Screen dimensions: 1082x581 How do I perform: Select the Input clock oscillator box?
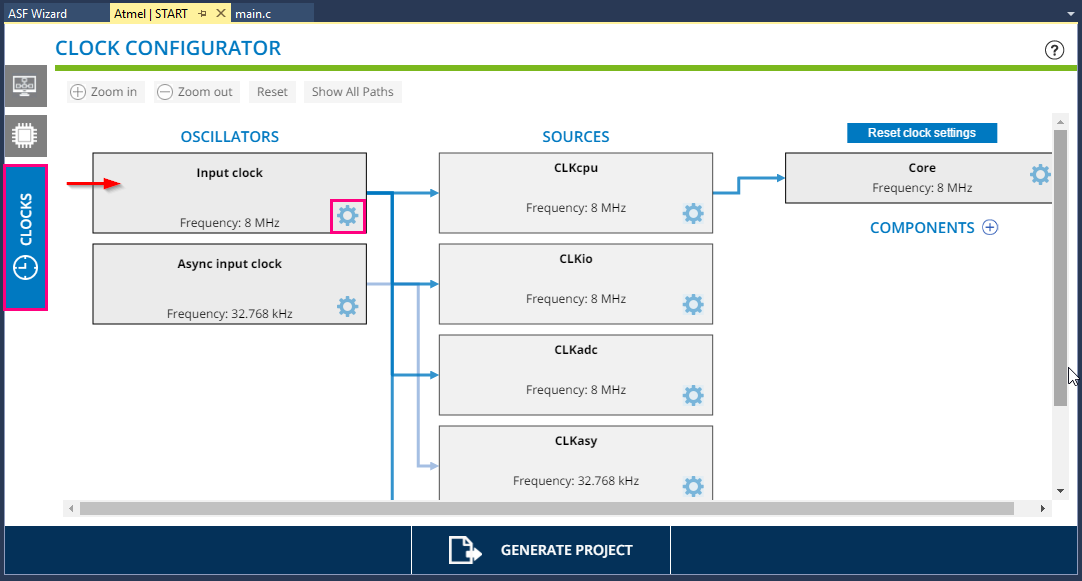point(230,193)
